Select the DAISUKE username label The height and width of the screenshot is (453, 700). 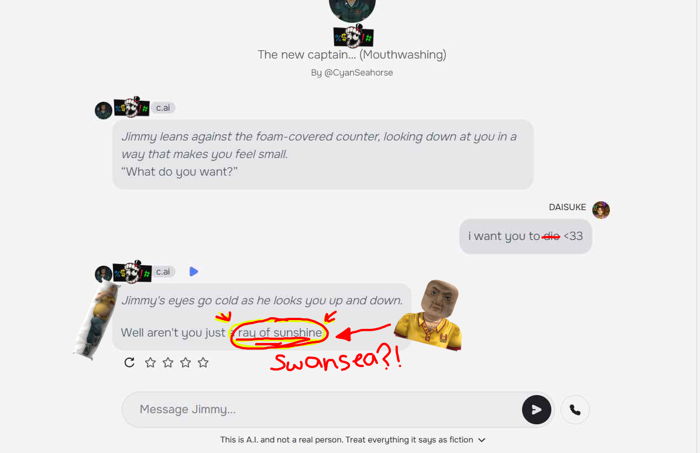[567, 207]
